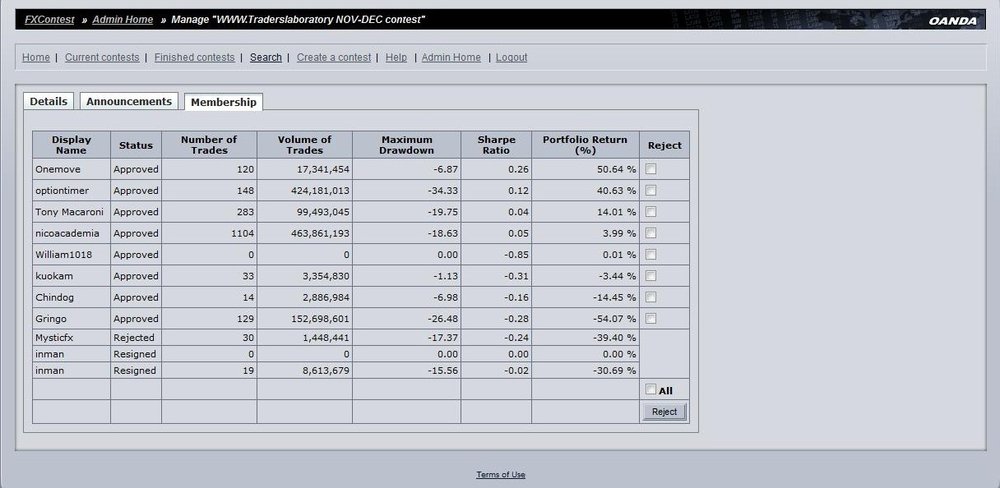This screenshot has height=488, width=1000.
Task: Click the Portfolio Return (%) header
Action: (585, 145)
